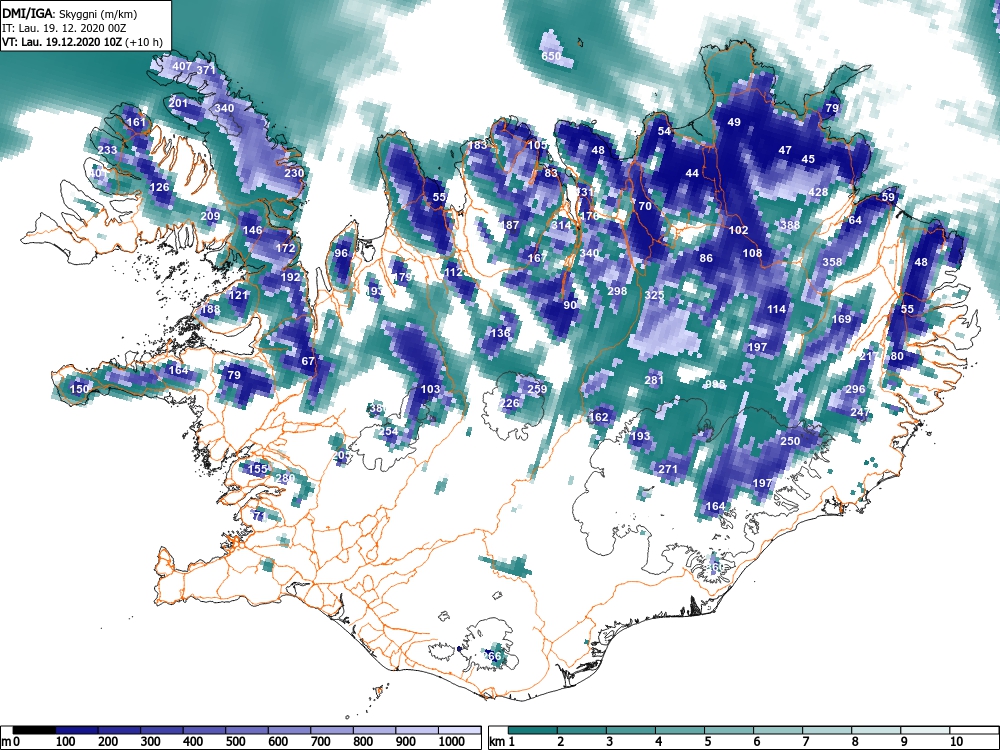The width and height of the screenshot is (1000, 750).
Task: Click visibility value '49' in the northeast
Action: pyautogui.click(x=734, y=122)
